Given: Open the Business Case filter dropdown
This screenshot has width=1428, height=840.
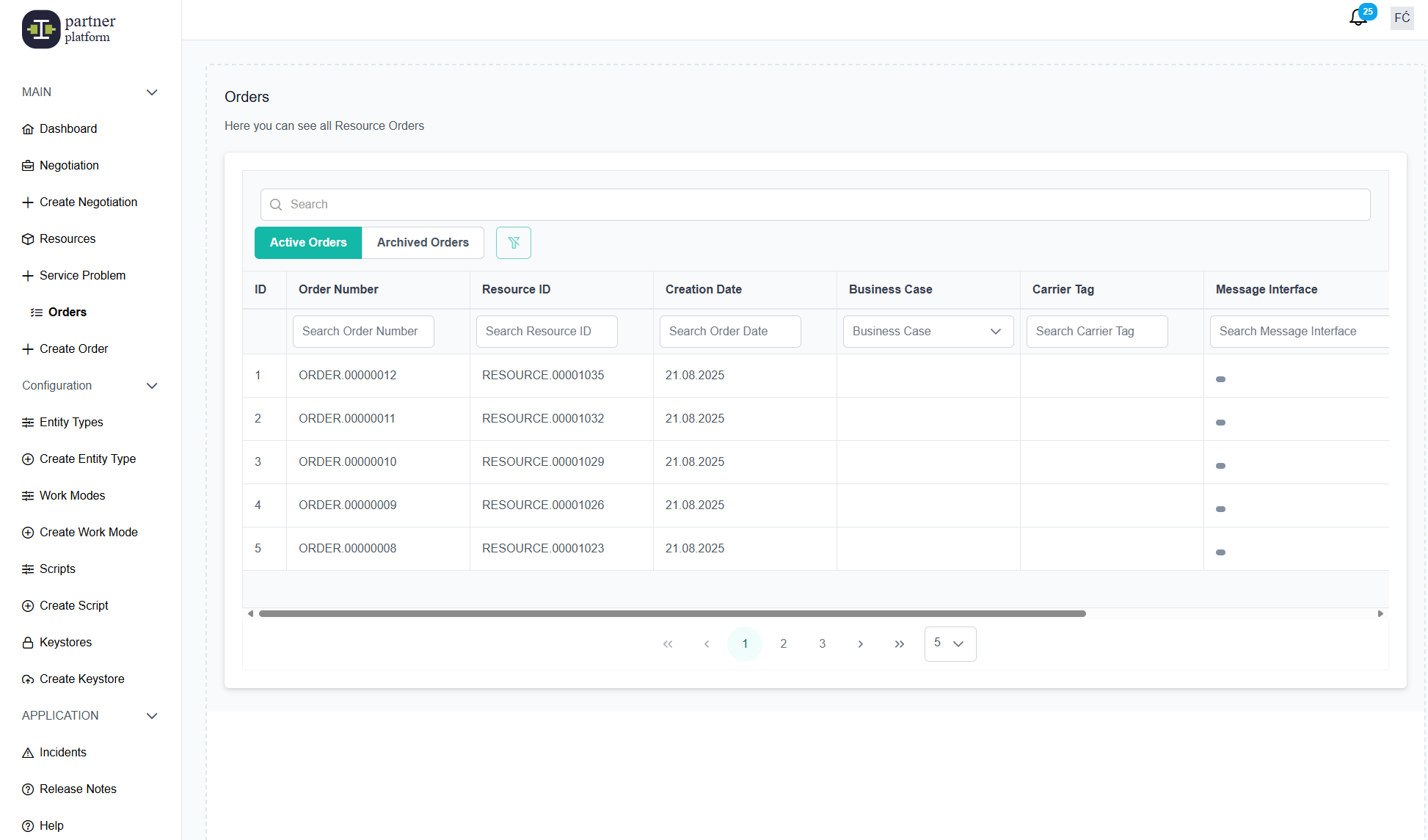Looking at the screenshot, I should click(928, 332).
